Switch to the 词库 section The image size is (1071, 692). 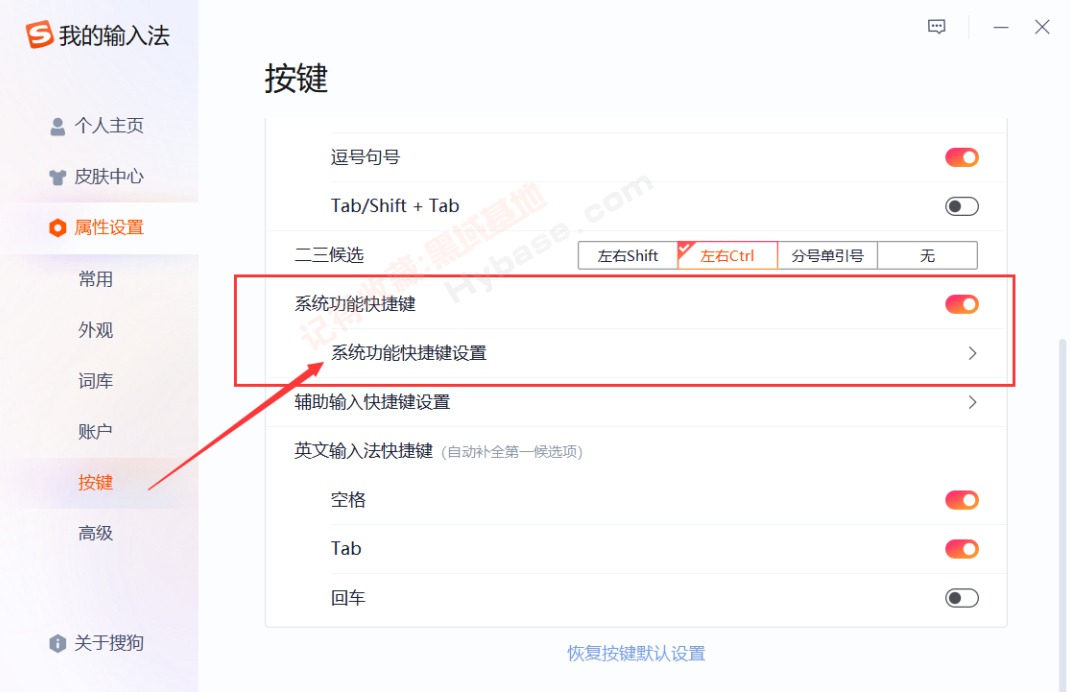pos(96,381)
